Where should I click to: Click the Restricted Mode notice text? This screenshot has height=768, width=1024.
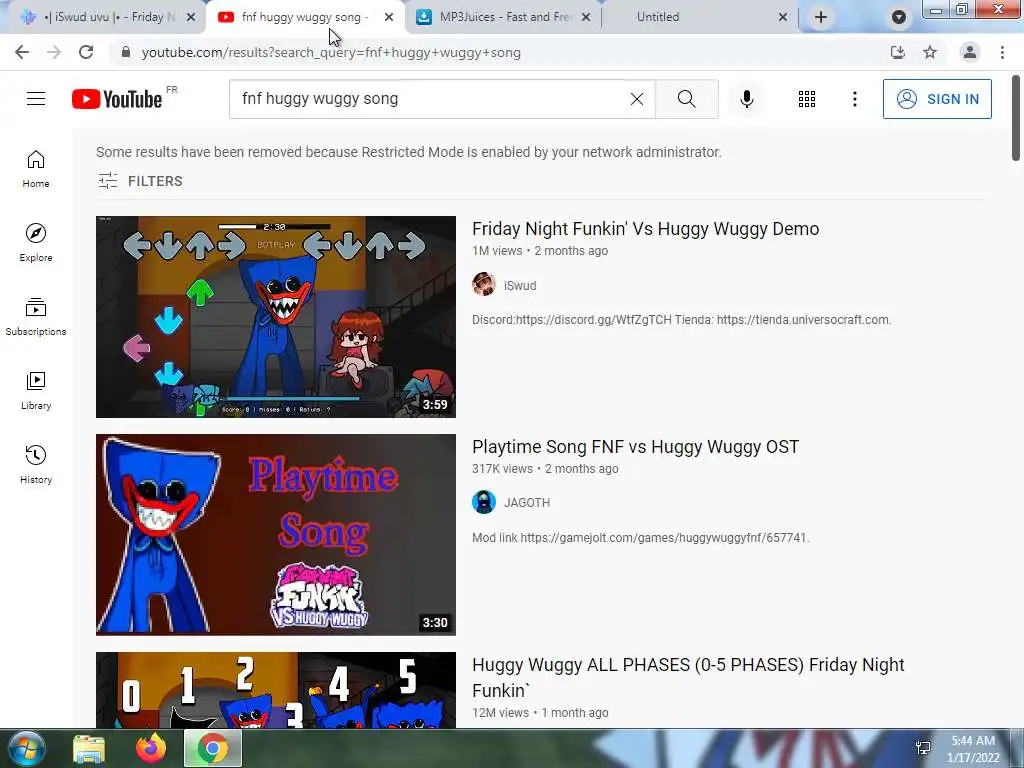409,152
